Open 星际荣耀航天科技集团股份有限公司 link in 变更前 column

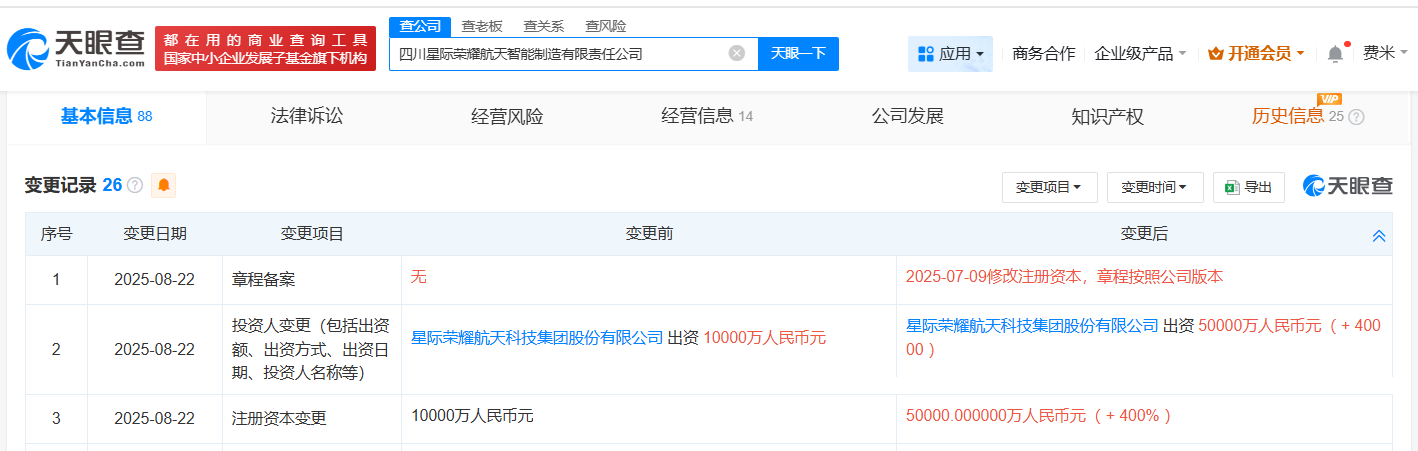(537, 338)
